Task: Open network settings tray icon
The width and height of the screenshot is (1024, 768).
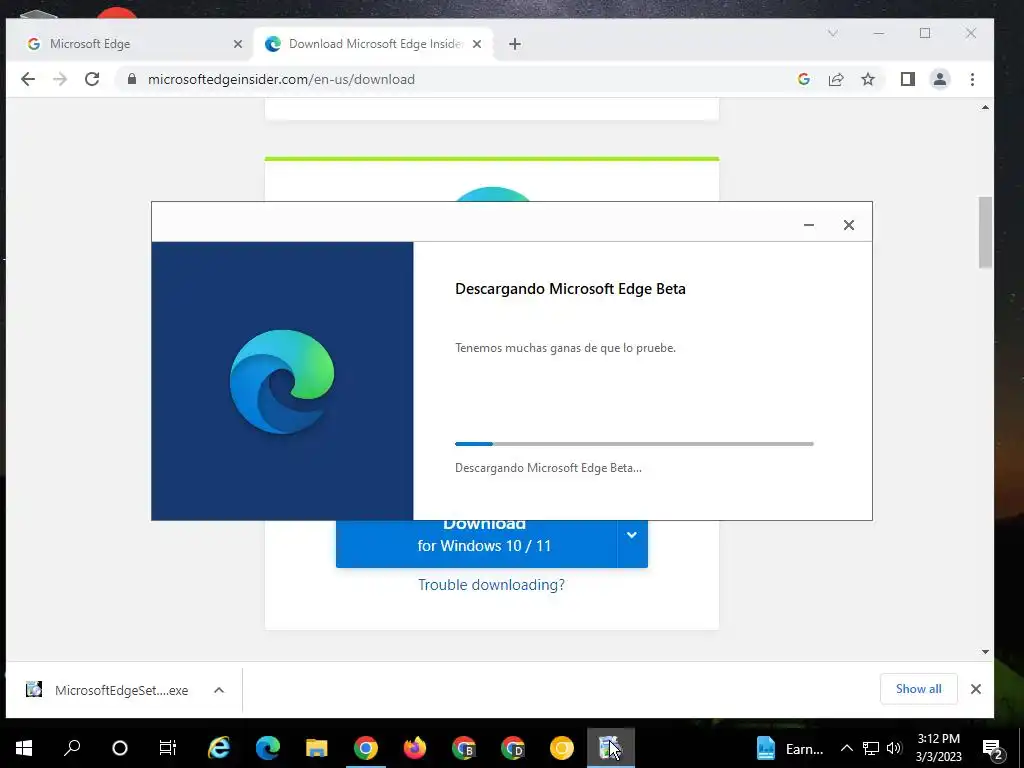Action: click(x=871, y=748)
